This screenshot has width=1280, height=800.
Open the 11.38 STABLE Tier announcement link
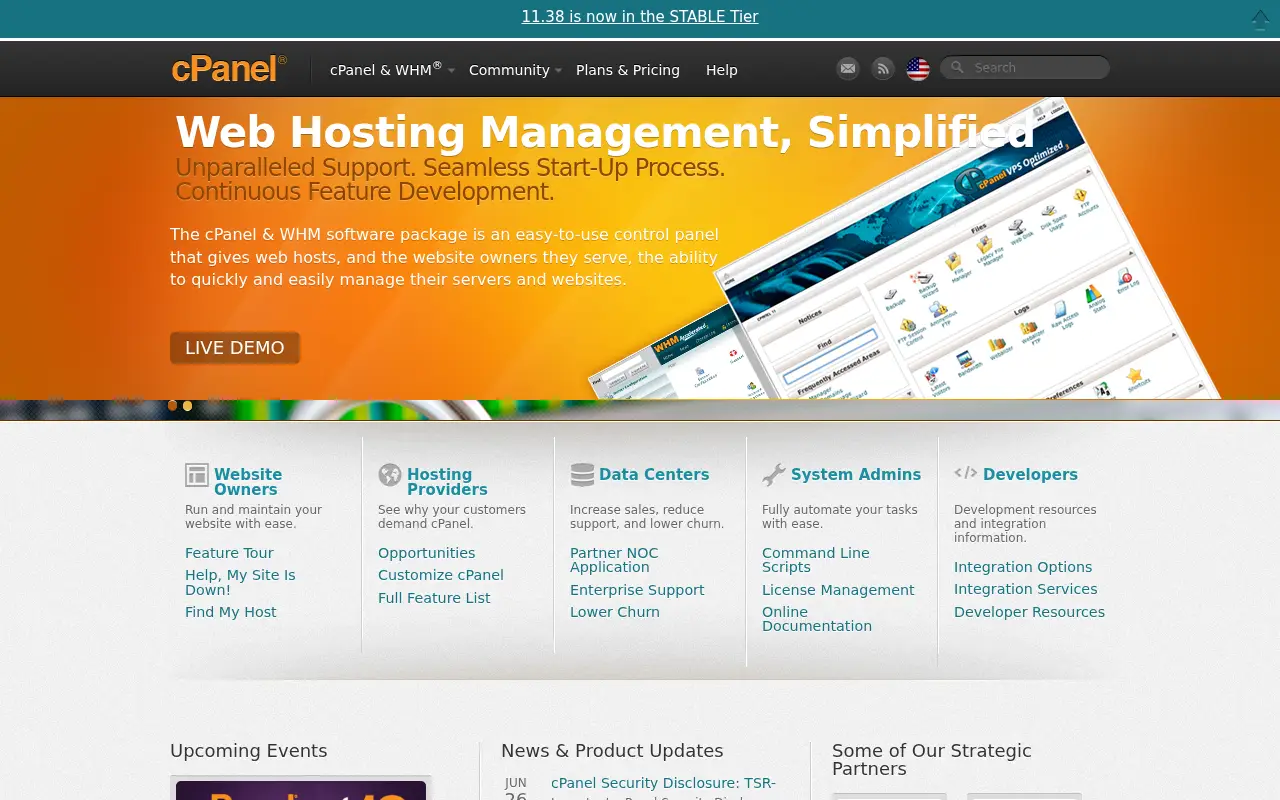[640, 16]
